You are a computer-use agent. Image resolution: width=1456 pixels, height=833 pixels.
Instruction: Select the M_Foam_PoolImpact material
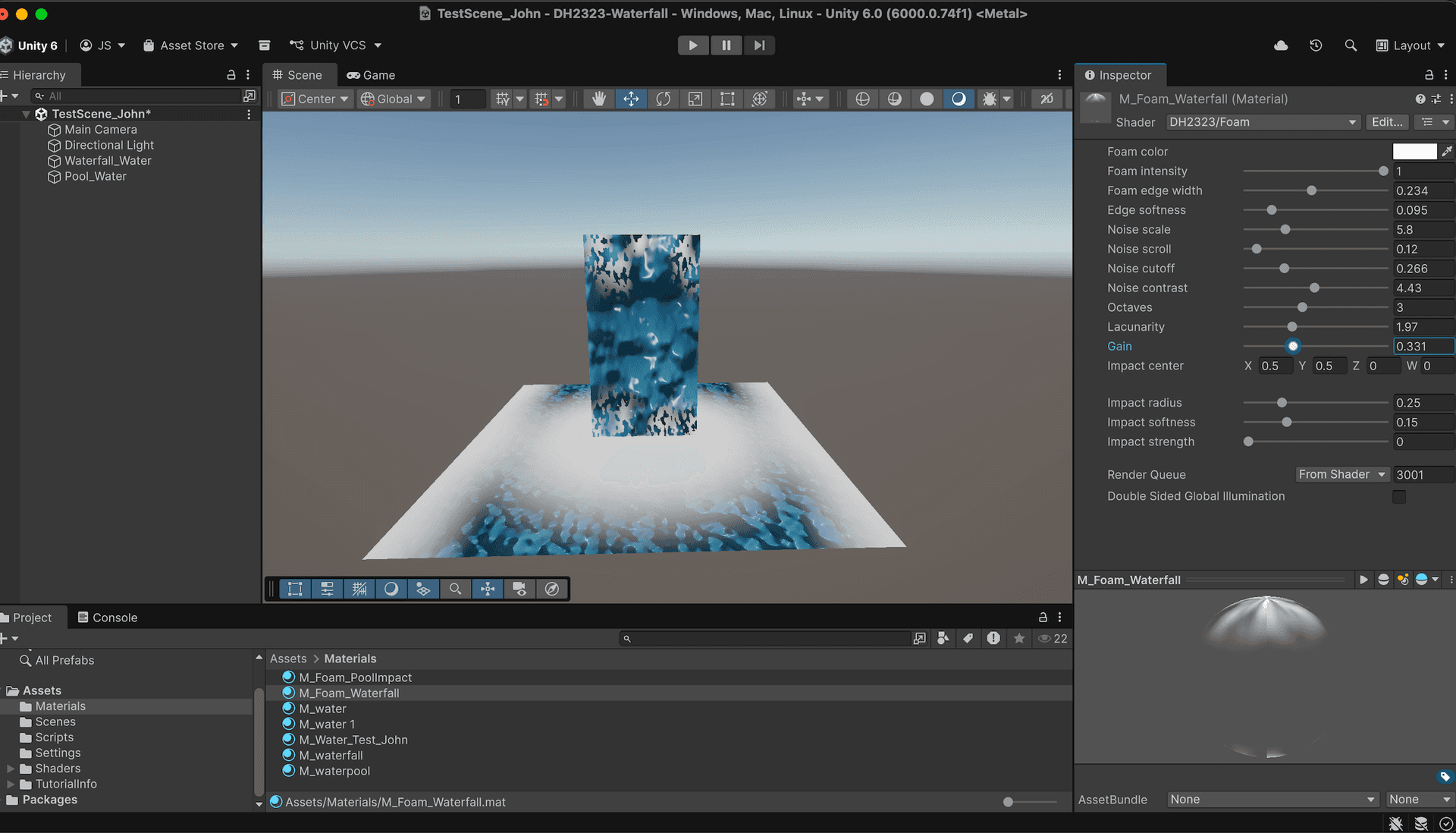355,677
